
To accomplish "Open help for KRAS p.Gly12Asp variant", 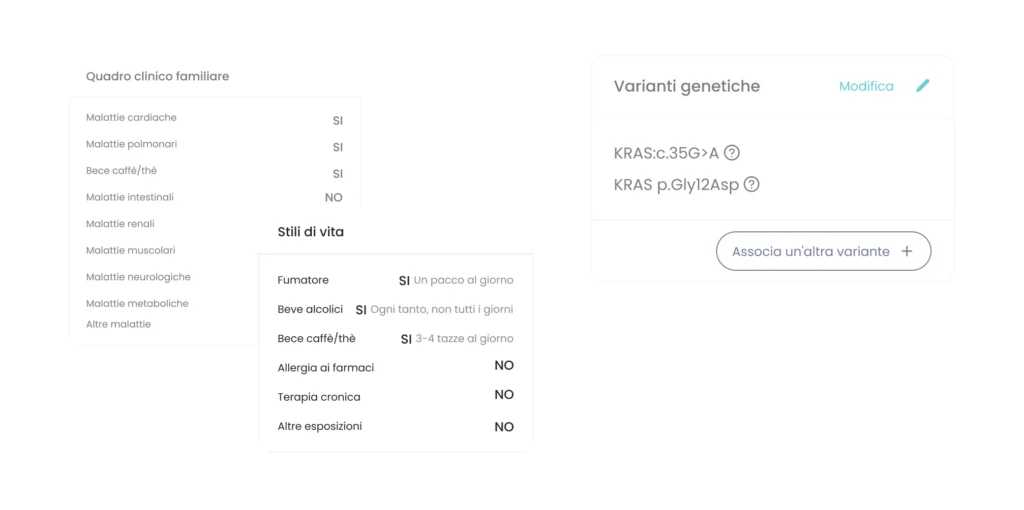I will pos(752,185).
